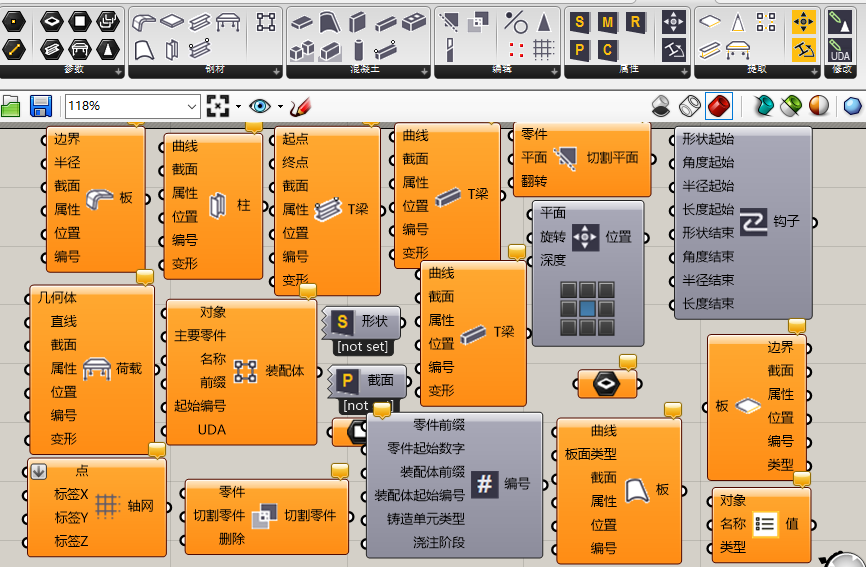Click the C attribute icon in 属性 panel
Screen dimensions: 866x567
(x=607, y=50)
